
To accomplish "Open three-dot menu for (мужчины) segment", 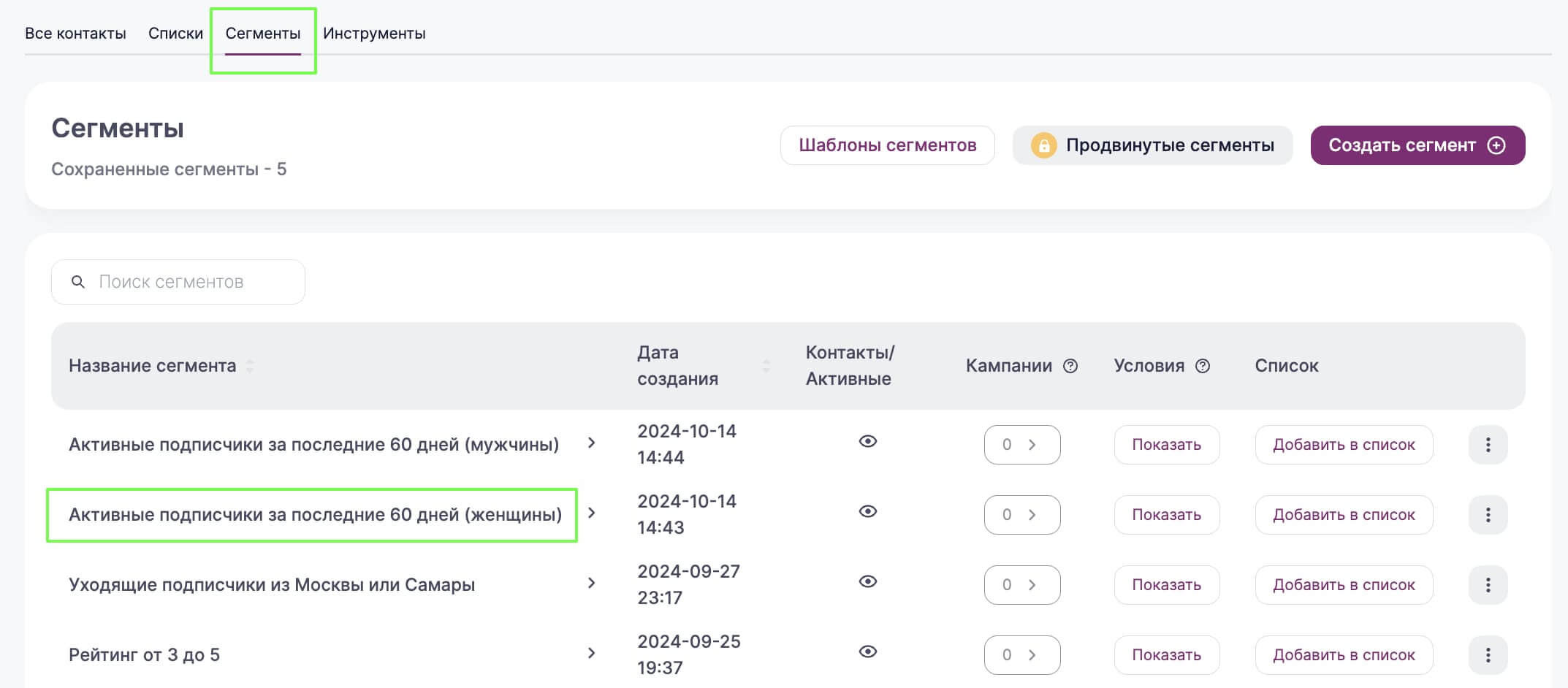I will [x=1488, y=445].
